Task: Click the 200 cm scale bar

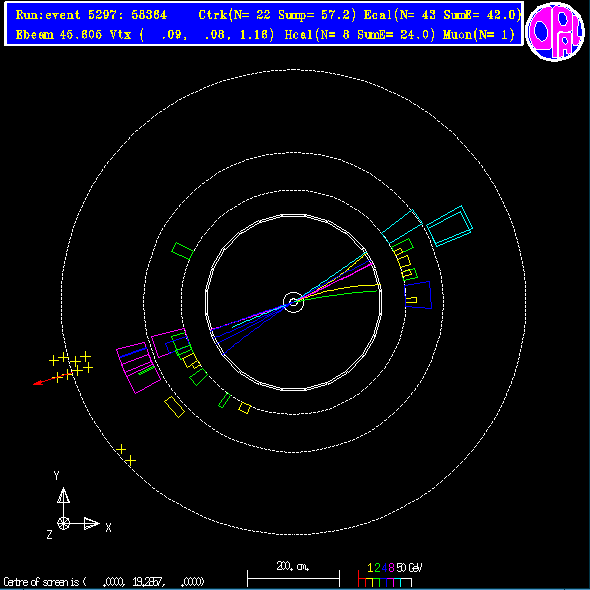Action: tap(293, 575)
